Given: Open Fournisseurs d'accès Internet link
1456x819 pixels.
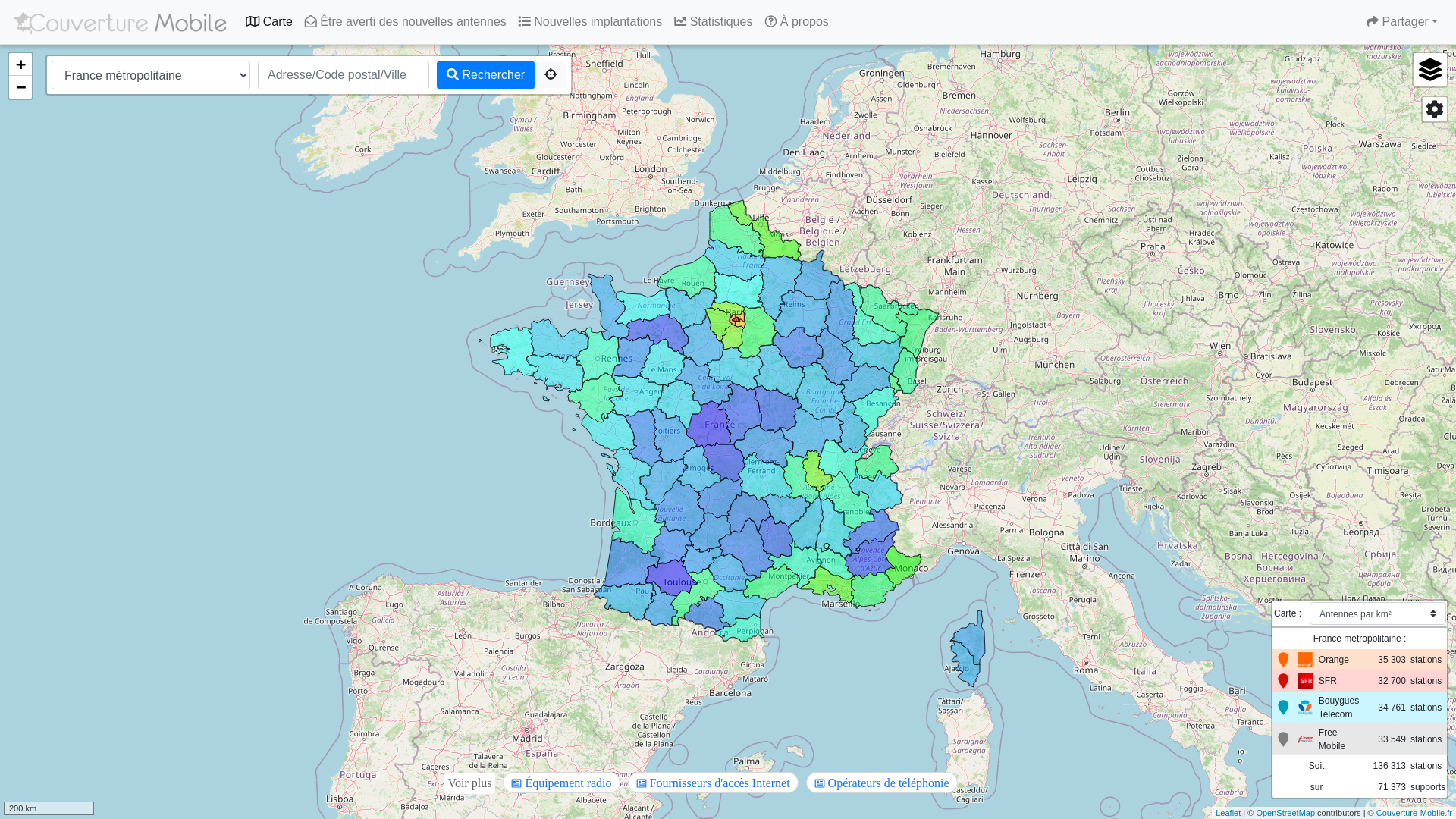Looking at the screenshot, I should [x=714, y=783].
